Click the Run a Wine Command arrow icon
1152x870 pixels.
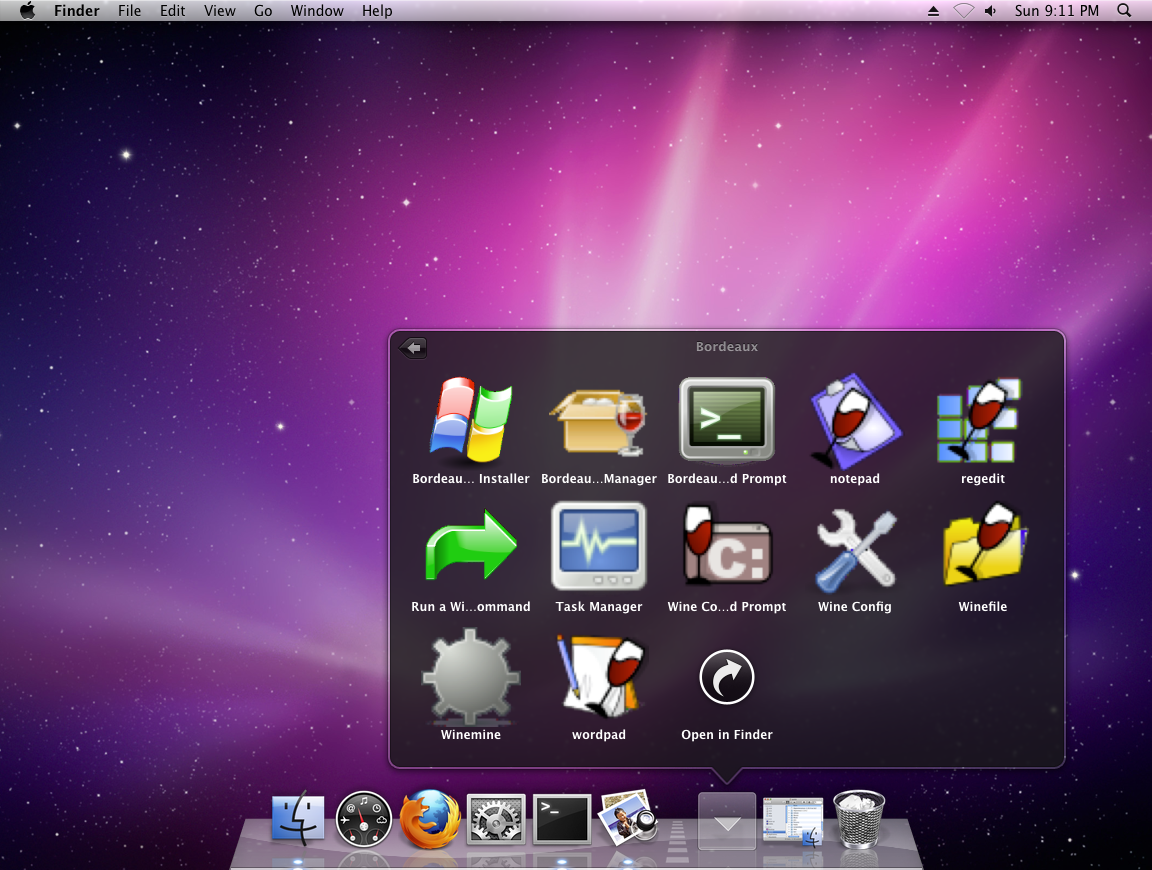(x=471, y=546)
